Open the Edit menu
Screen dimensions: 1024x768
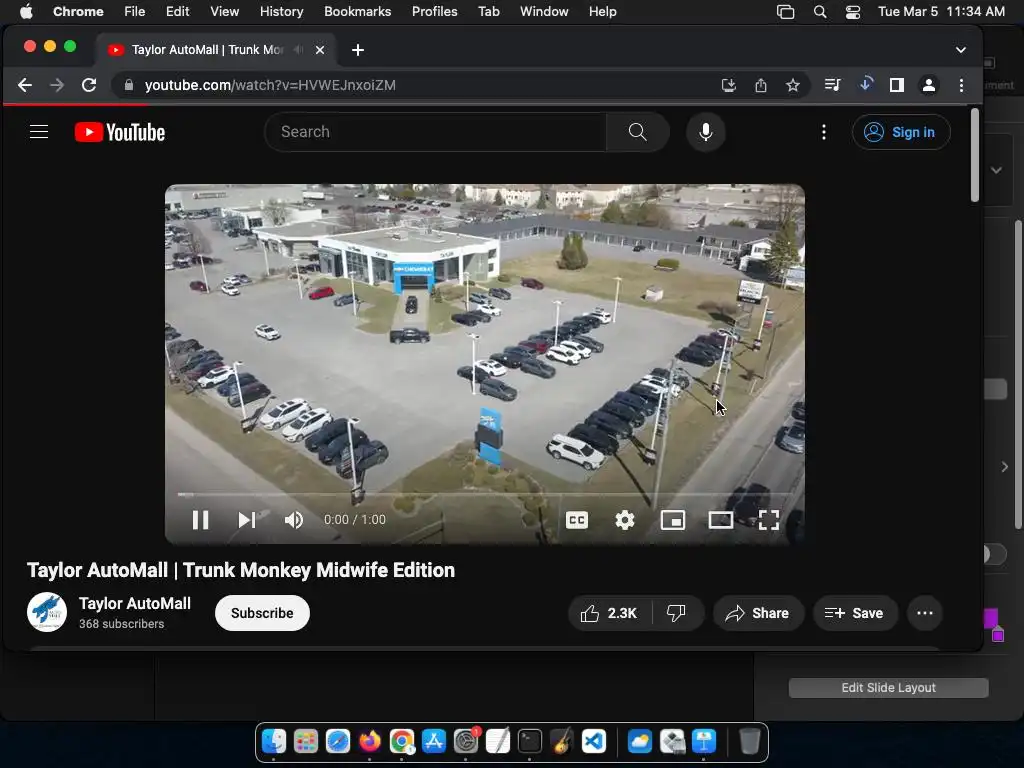click(177, 11)
